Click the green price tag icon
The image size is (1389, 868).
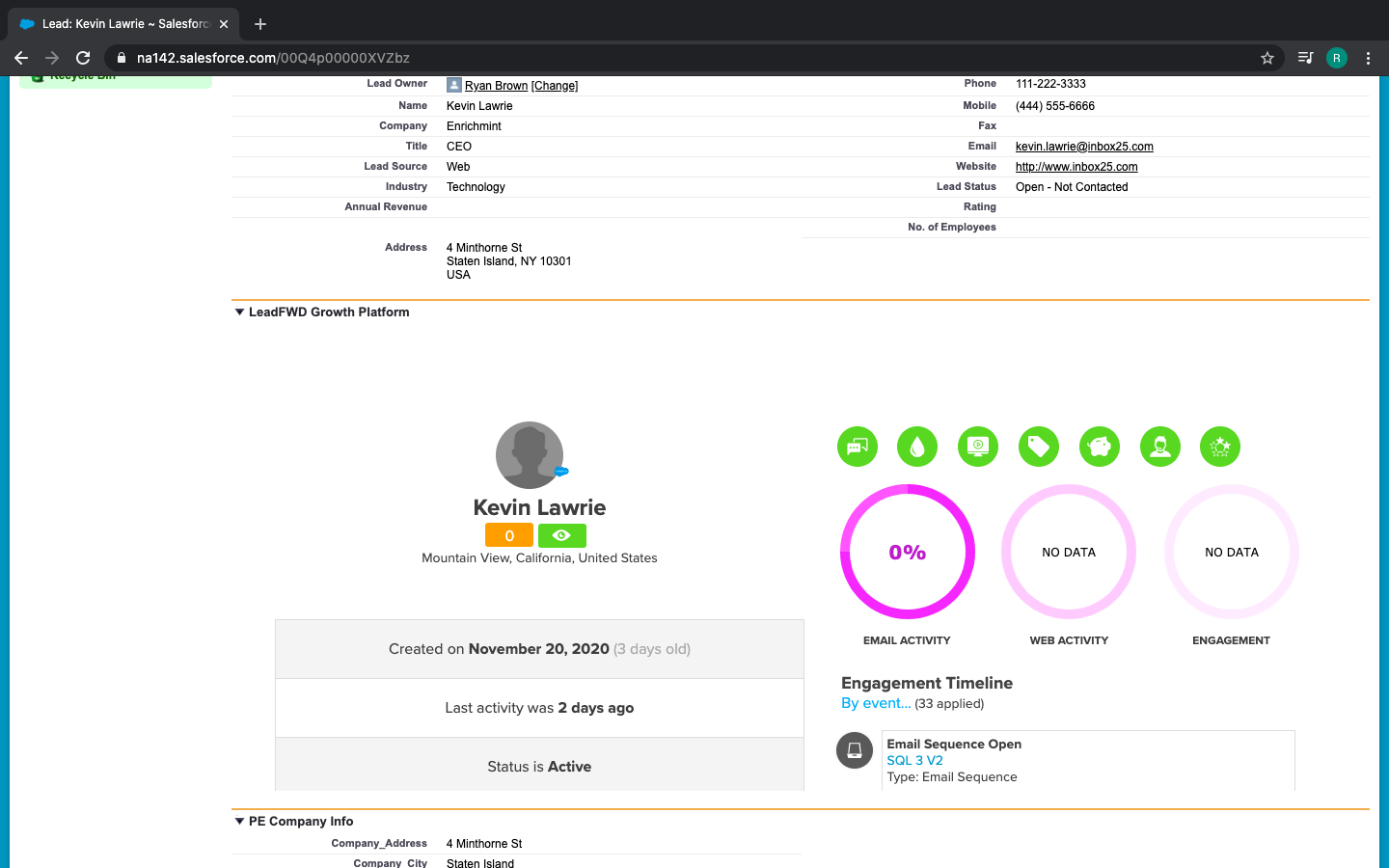tap(1039, 447)
